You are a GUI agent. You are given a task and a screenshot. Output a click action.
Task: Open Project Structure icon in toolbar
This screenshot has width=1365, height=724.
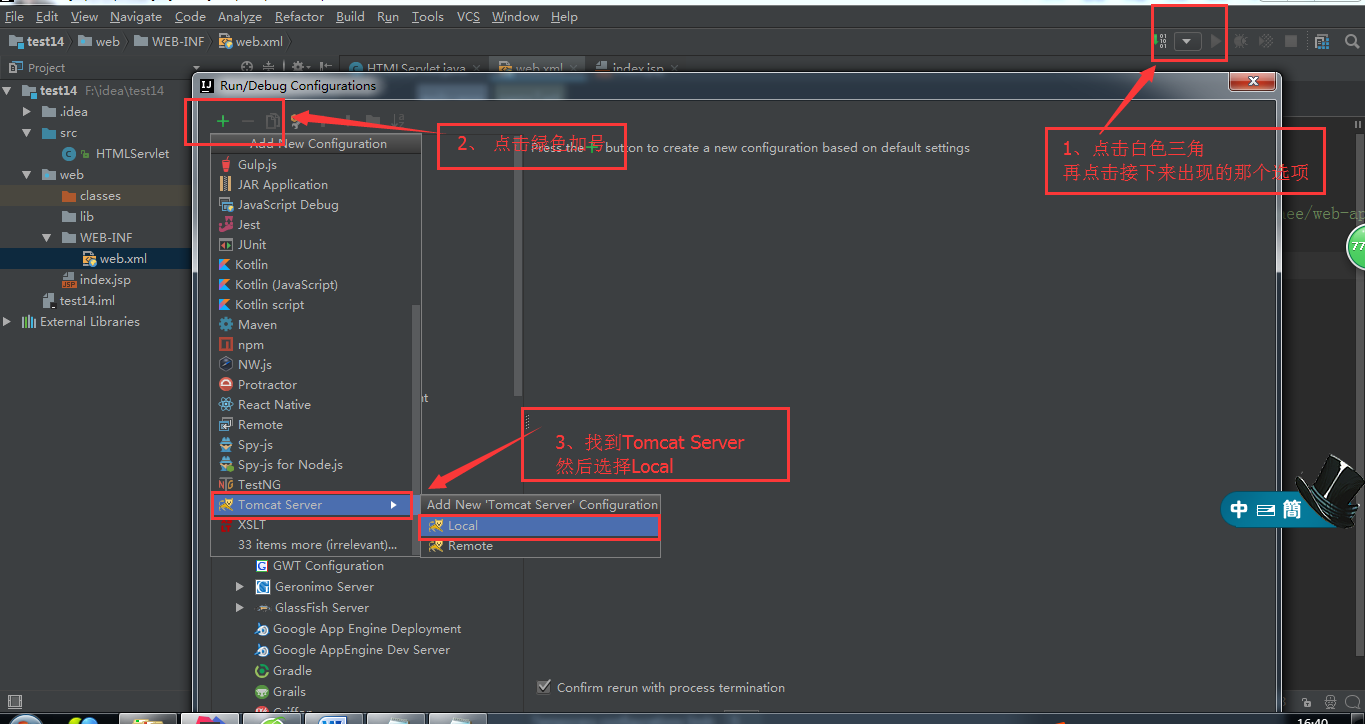1322,41
